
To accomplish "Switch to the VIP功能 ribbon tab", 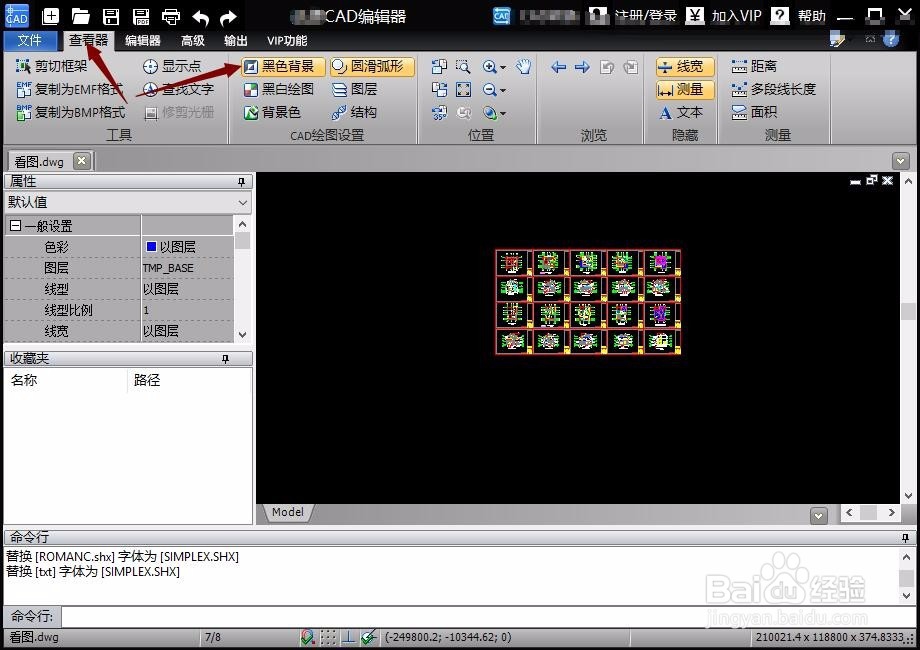I will (x=287, y=40).
